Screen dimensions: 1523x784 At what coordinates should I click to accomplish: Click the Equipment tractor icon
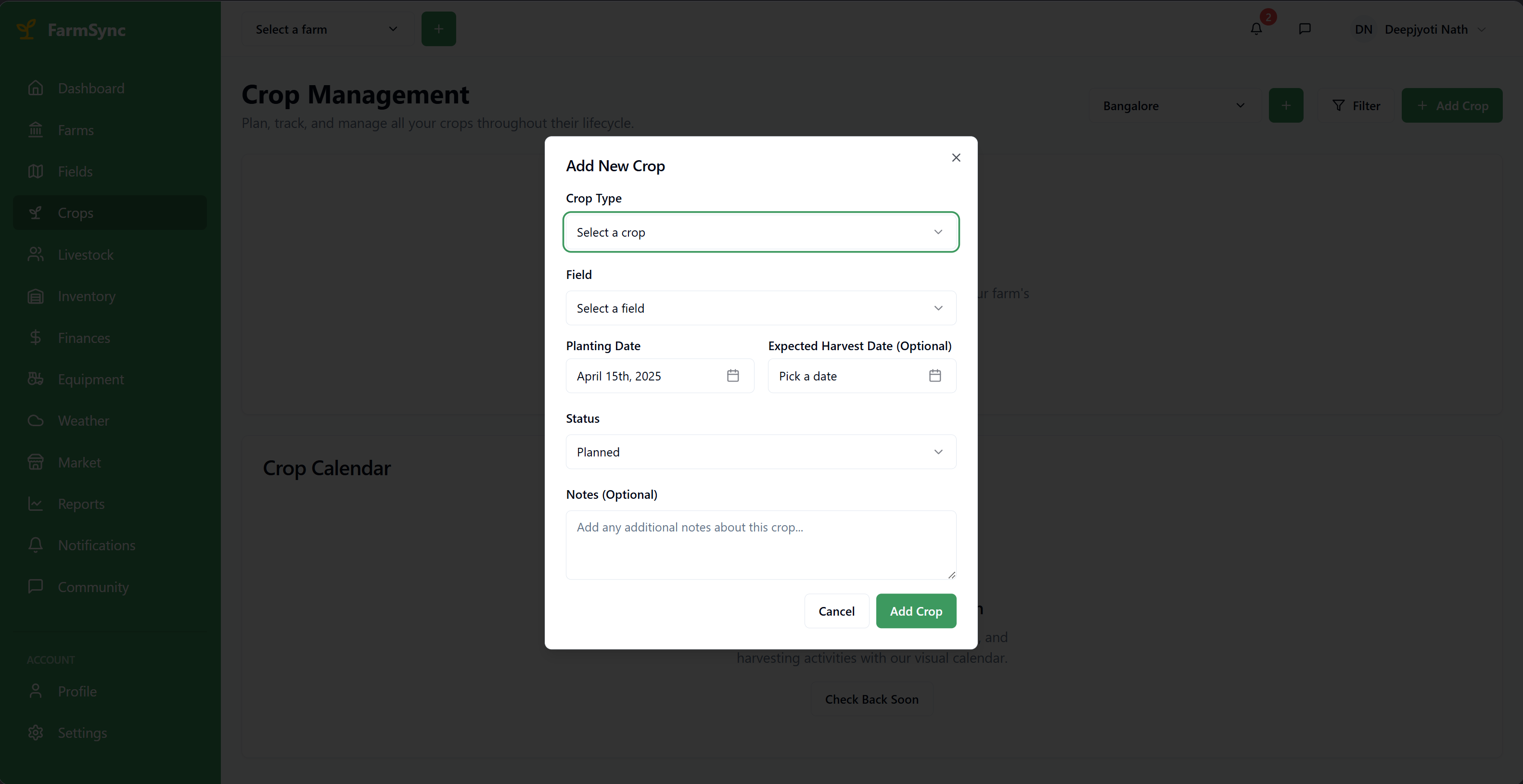pyautogui.click(x=36, y=379)
